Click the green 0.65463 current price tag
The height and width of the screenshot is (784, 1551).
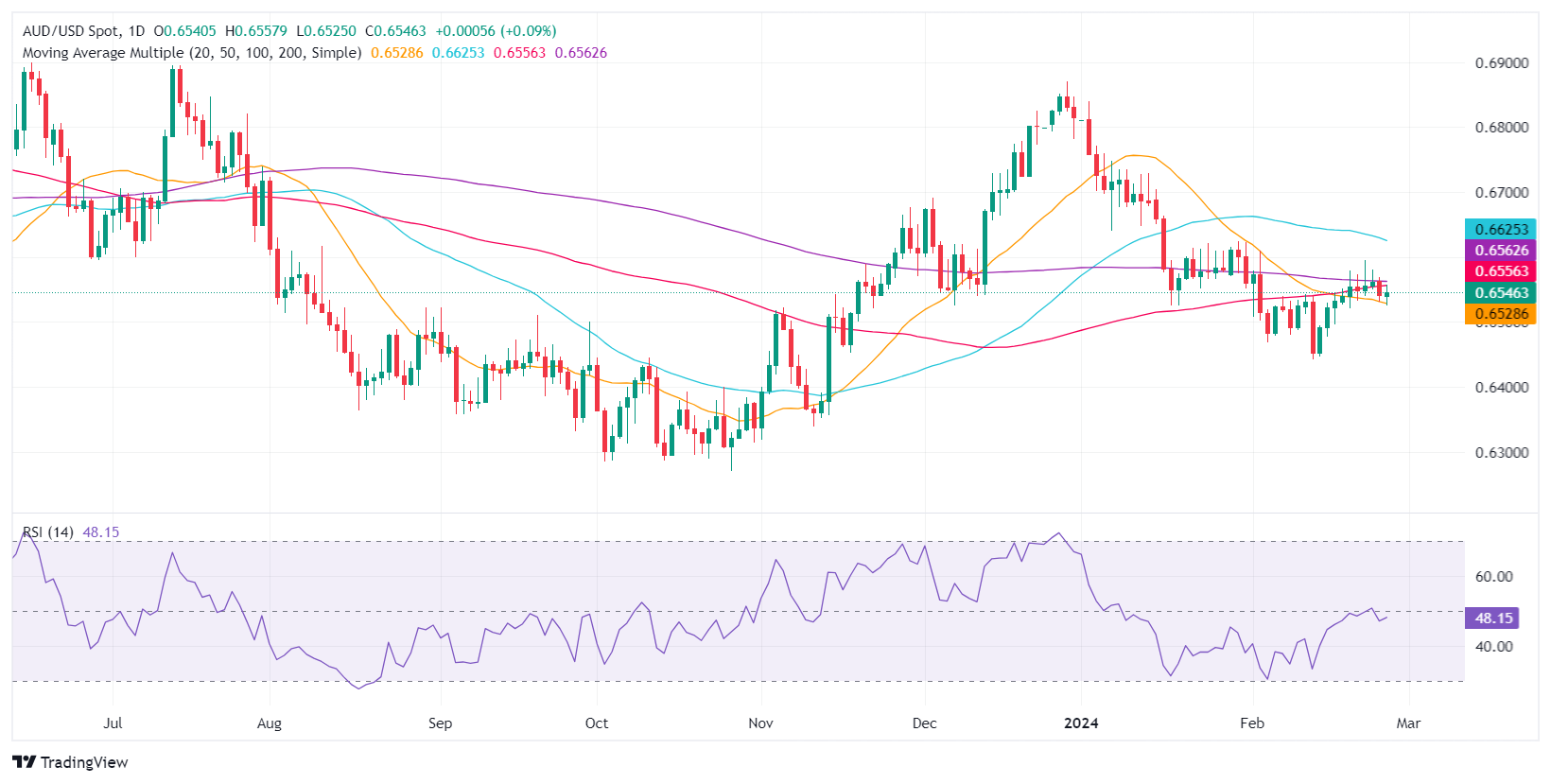click(x=1501, y=293)
